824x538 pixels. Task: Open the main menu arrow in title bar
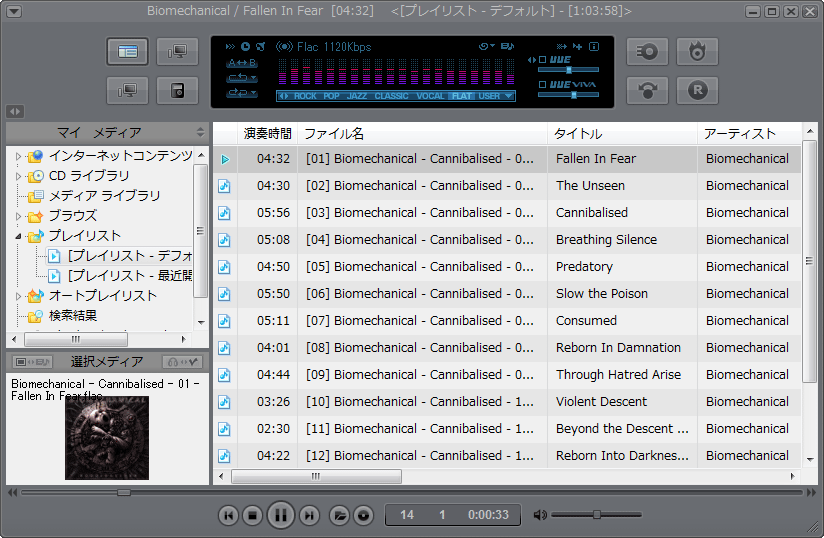click(x=14, y=11)
